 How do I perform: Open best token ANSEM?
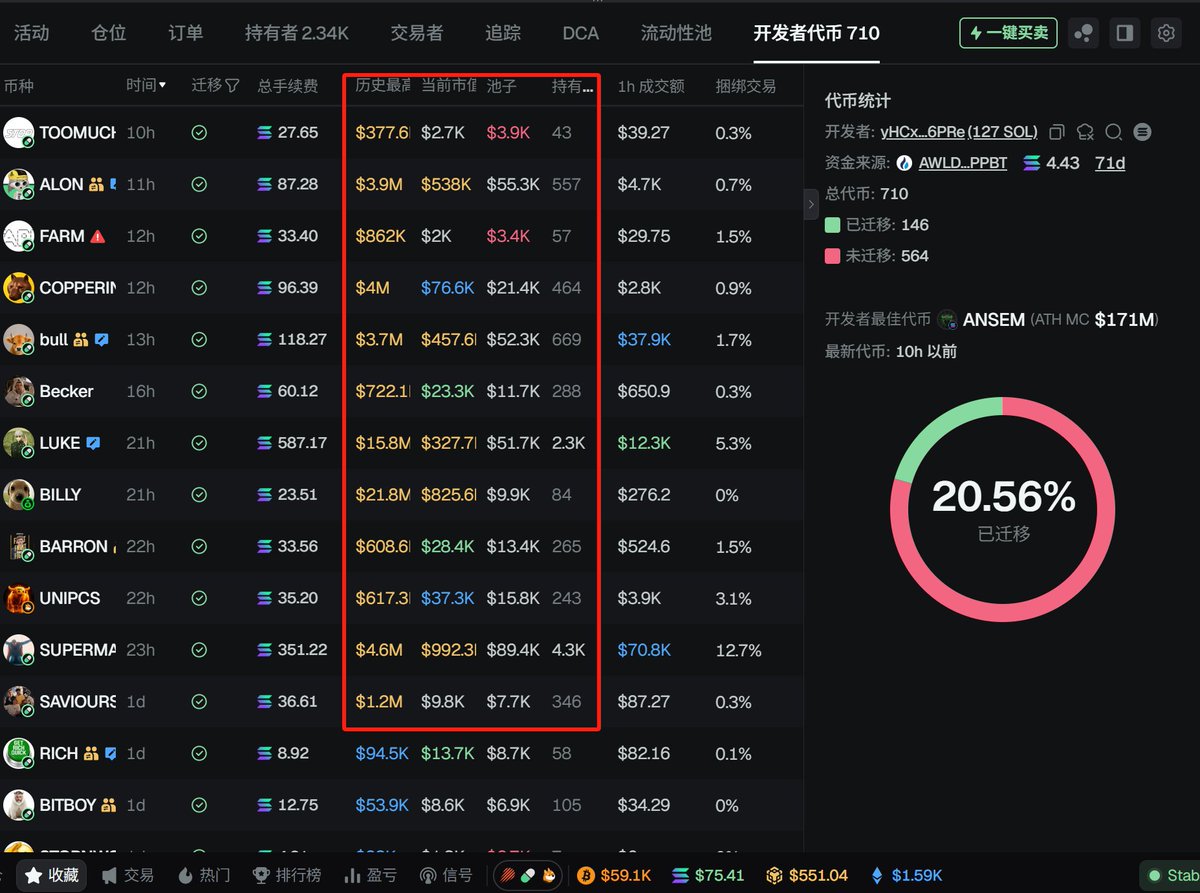(993, 320)
